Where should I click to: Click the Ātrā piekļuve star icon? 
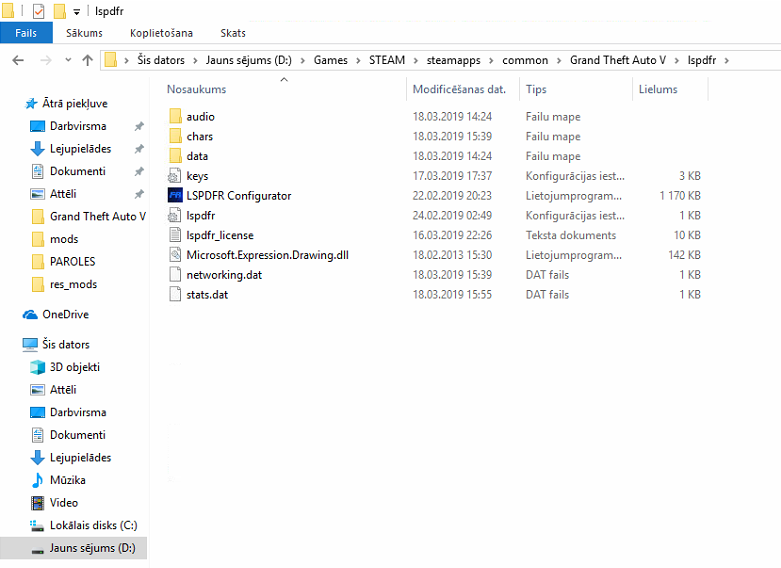[31, 104]
